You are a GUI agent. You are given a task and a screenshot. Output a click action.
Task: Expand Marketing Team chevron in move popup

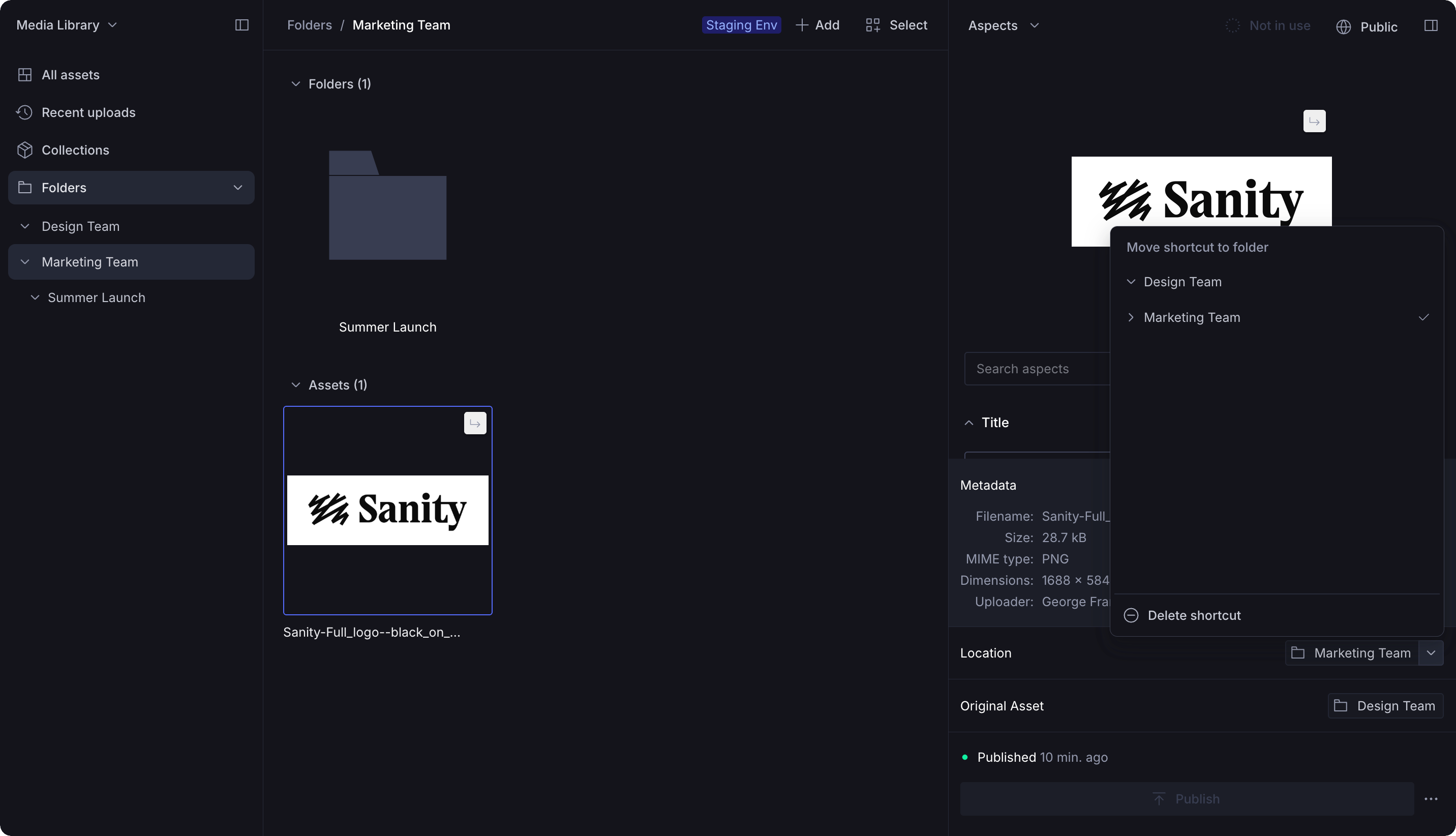1131,317
